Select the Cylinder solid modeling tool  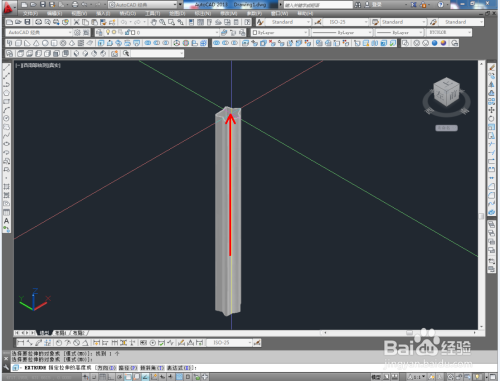pos(54,43)
